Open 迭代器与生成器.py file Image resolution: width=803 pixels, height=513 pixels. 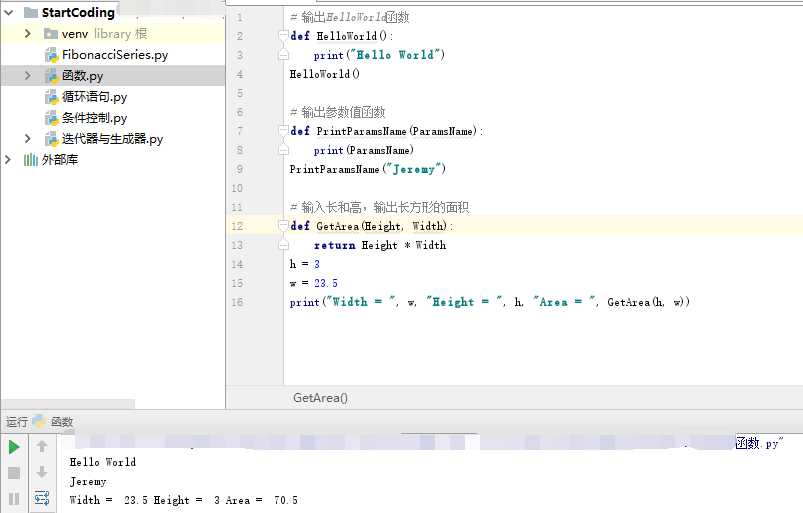click(x=112, y=139)
